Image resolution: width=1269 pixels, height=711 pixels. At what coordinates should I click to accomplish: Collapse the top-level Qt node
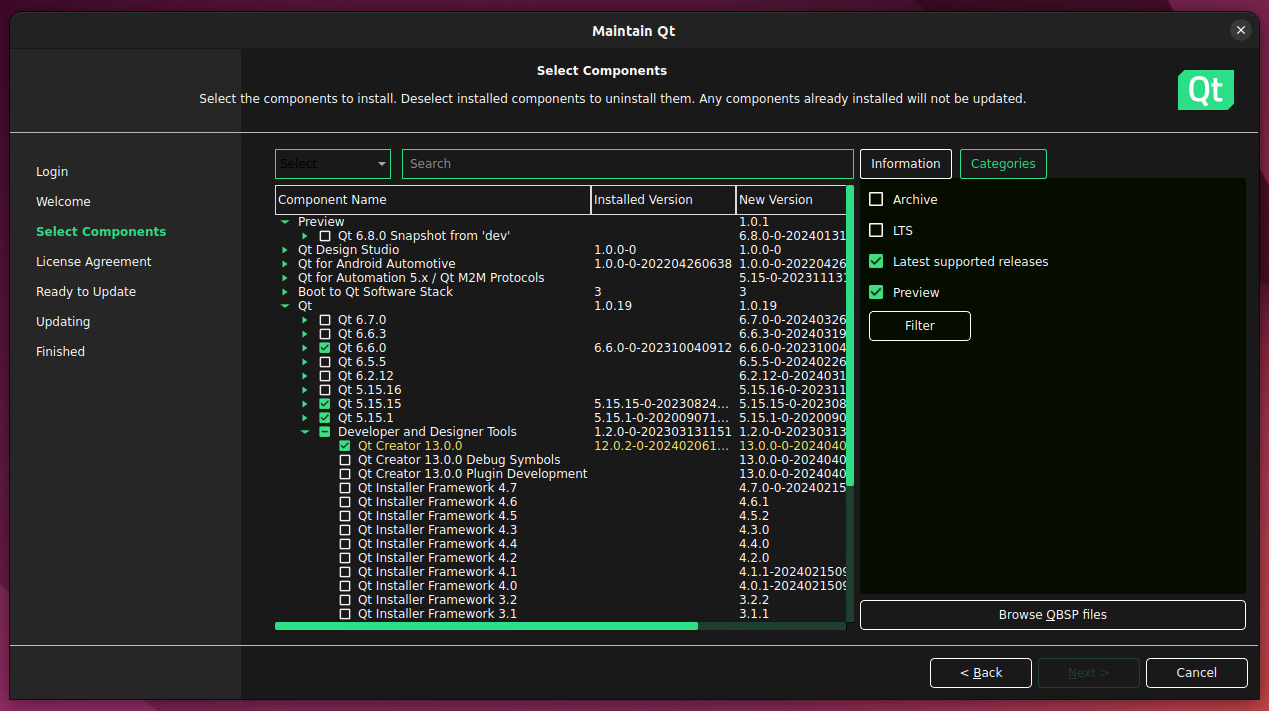pos(285,306)
